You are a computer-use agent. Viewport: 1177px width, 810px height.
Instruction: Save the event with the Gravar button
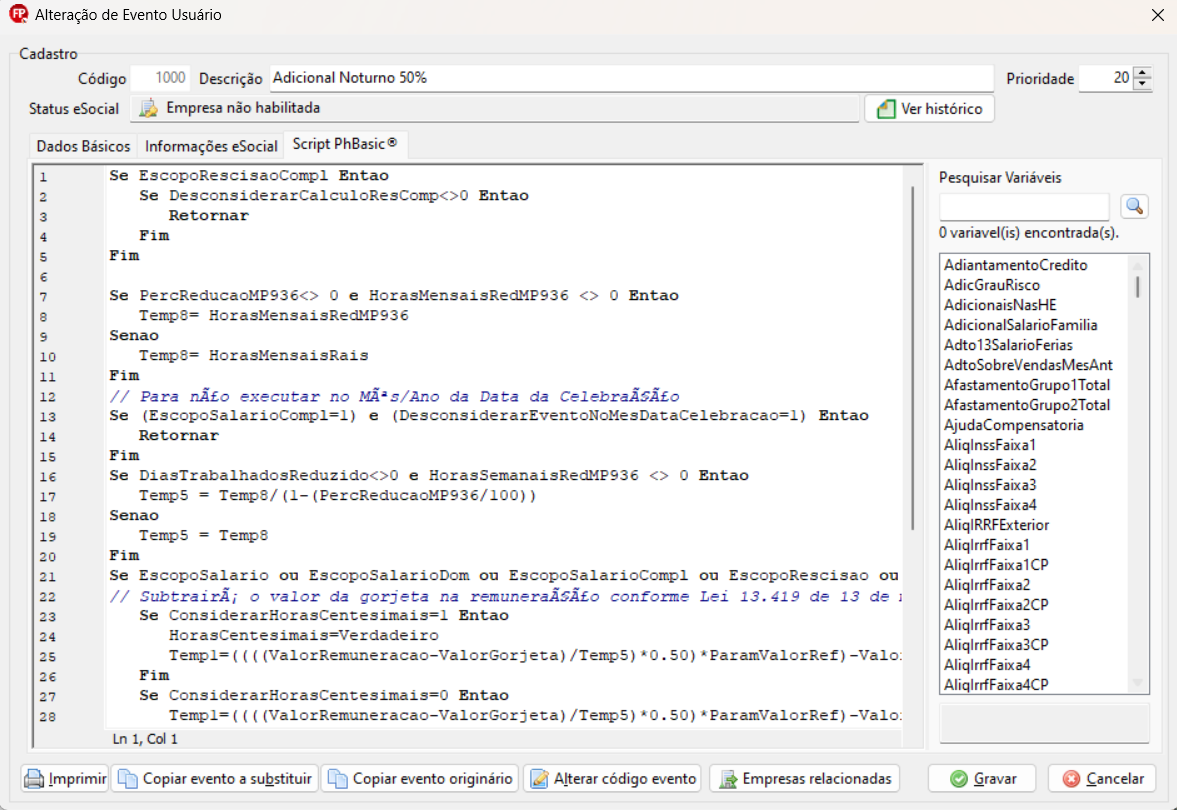pos(982,779)
